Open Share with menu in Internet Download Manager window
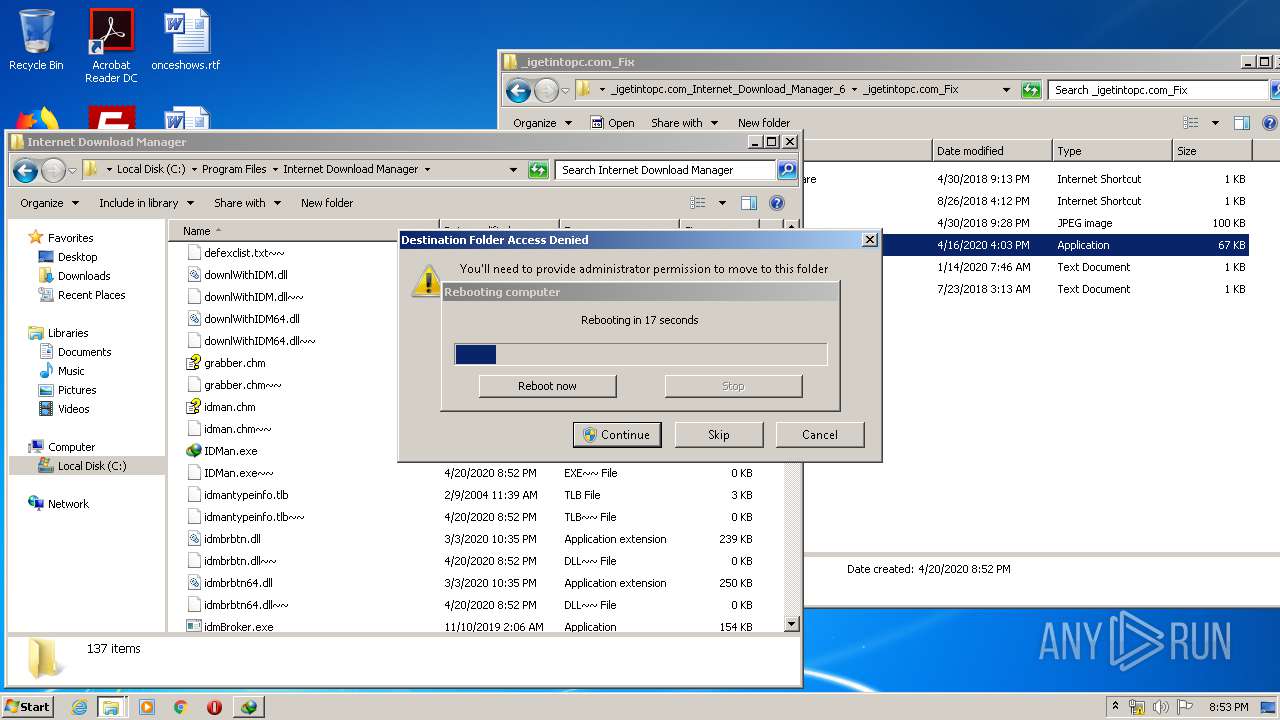The image size is (1280, 720). [246, 203]
